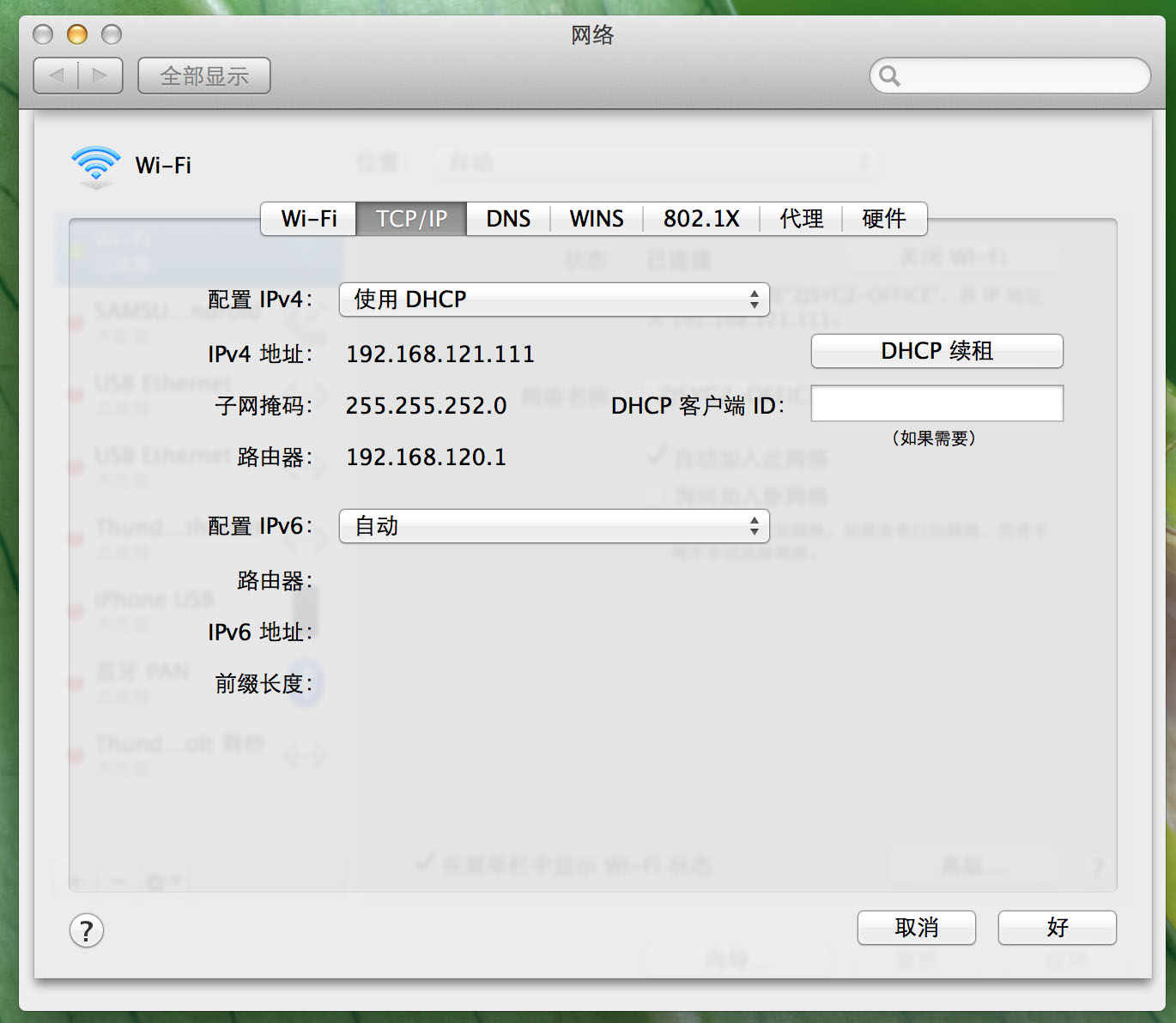Go back with the left arrow button
The image size is (1176, 1023).
(x=57, y=76)
